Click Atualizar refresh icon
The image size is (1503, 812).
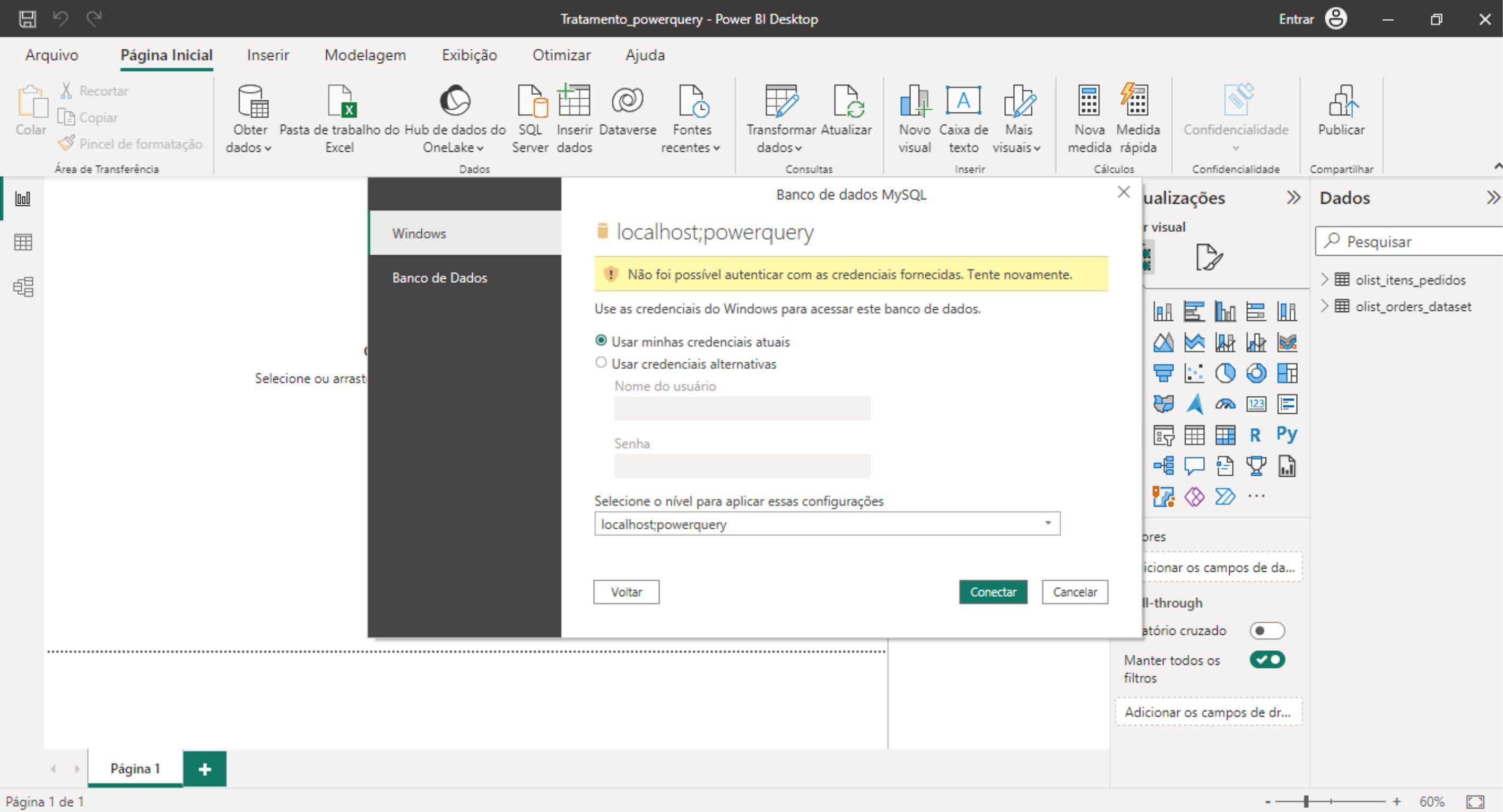click(x=848, y=100)
